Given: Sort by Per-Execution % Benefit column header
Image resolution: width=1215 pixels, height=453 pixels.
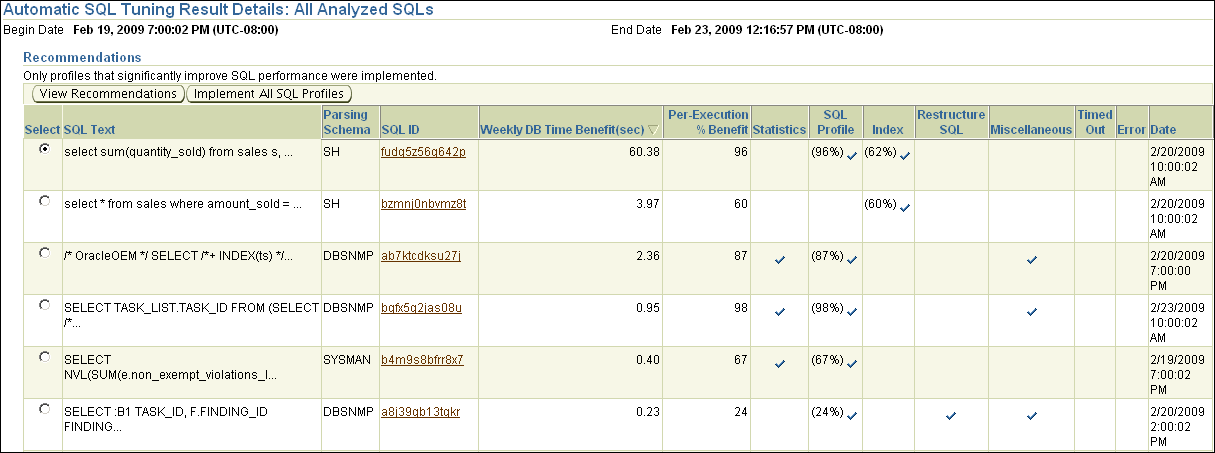Looking at the screenshot, I should pyautogui.click(x=707, y=122).
